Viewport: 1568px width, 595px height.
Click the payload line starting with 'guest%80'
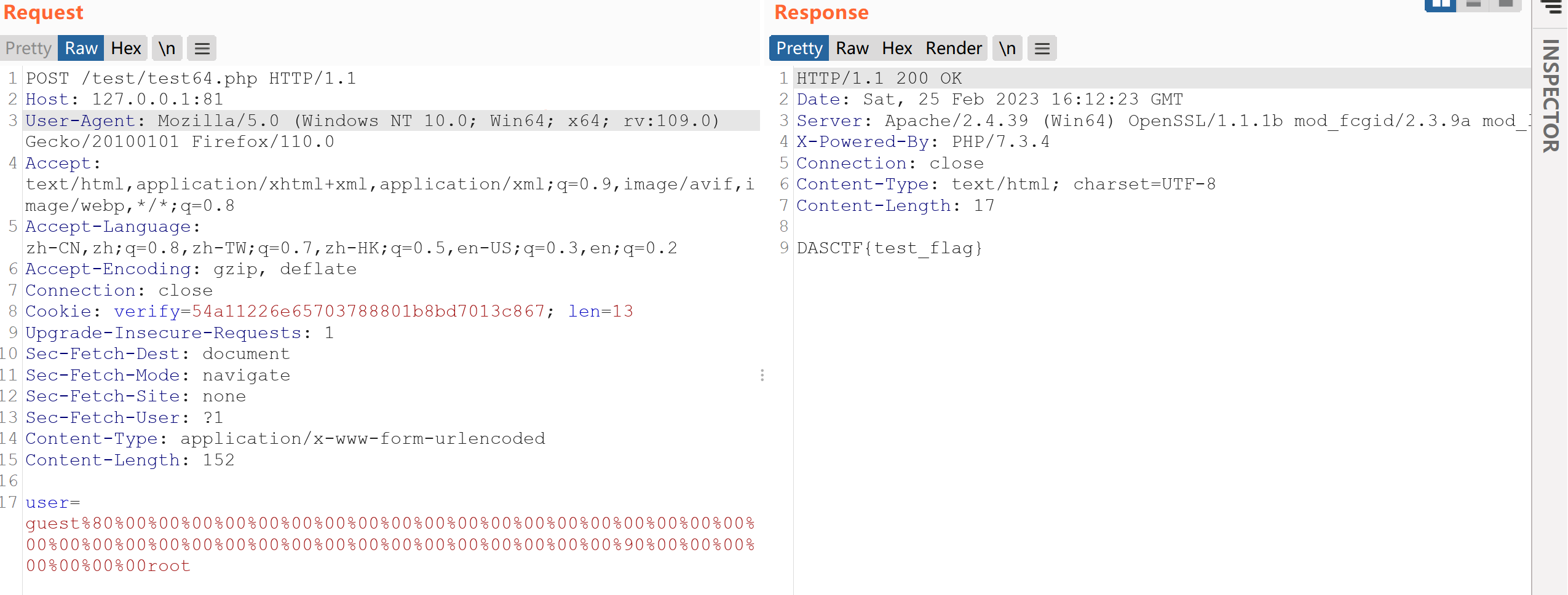click(x=390, y=524)
